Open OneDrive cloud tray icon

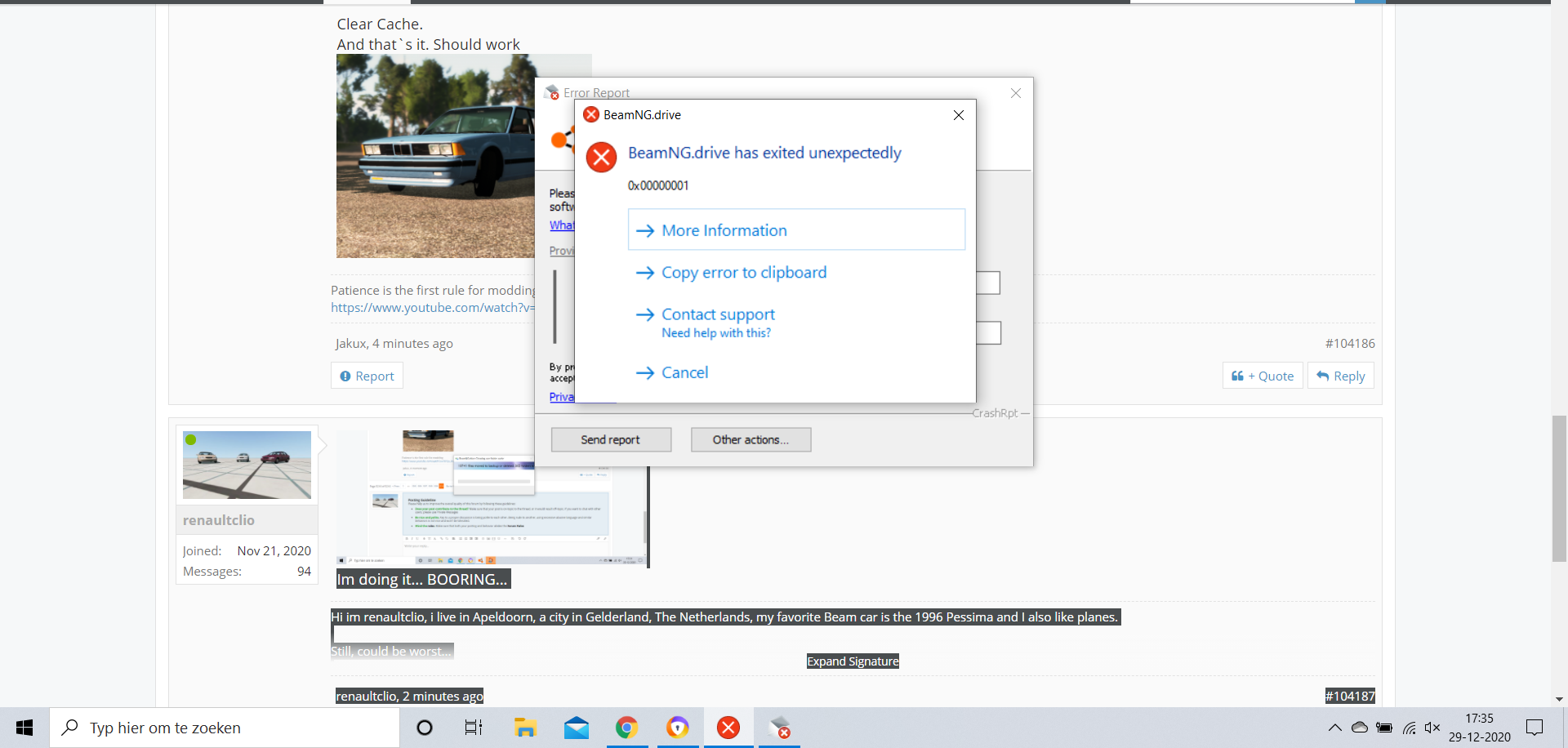pyautogui.click(x=1360, y=728)
